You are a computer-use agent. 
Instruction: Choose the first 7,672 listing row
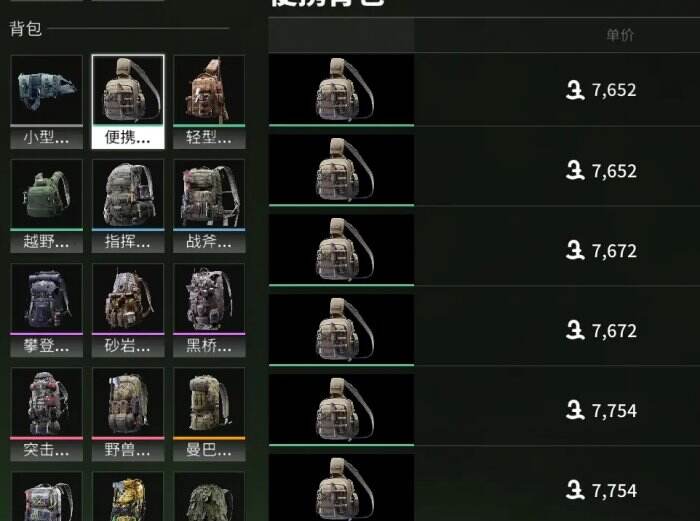pos(484,250)
